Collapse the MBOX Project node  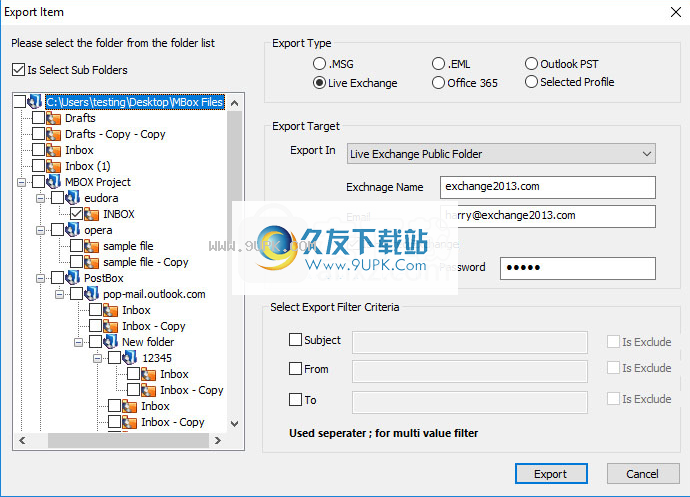coord(21,182)
